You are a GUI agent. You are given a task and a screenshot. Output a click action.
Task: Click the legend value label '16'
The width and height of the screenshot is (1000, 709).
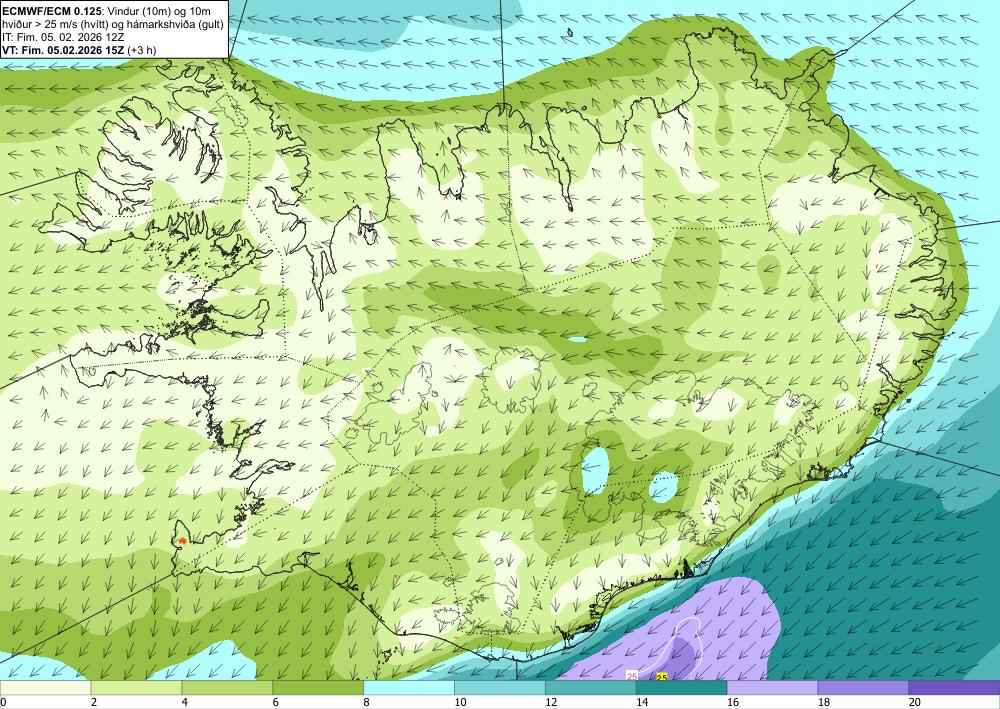coord(733,703)
